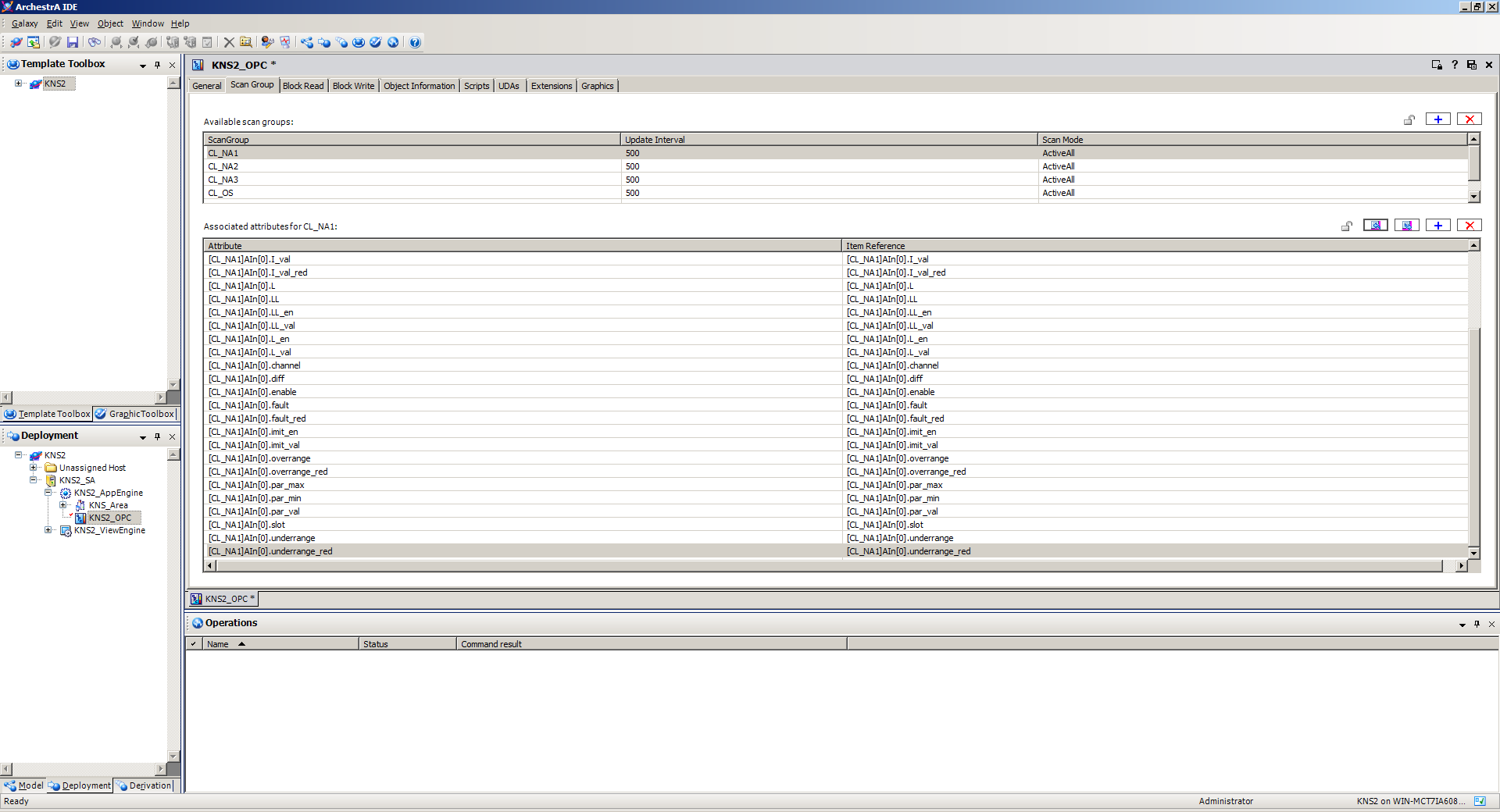Switch to the Block Read tab
This screenshot has width=1500, height=812.
(x=302, y=86)
